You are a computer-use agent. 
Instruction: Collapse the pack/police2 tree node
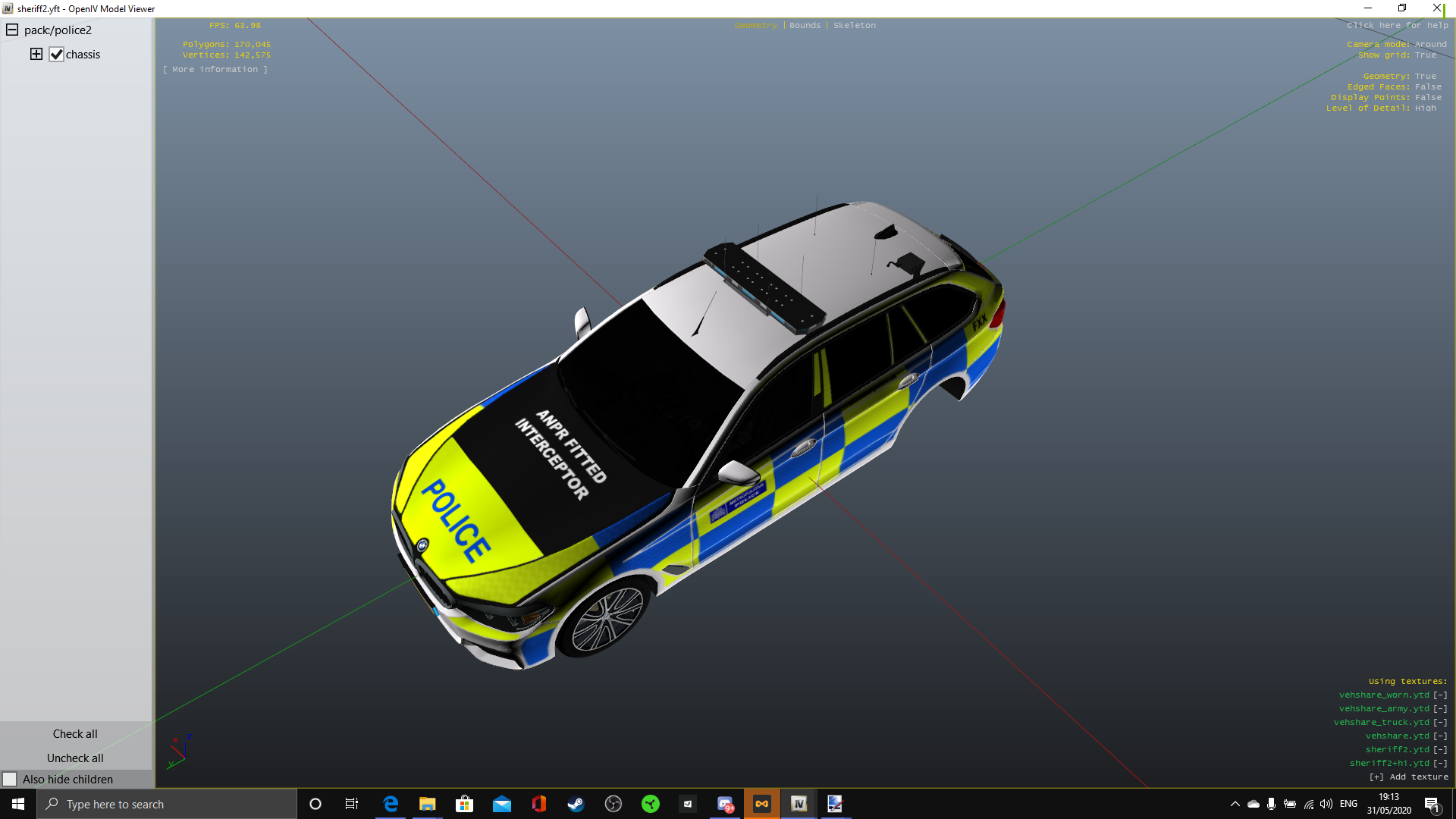12,30
